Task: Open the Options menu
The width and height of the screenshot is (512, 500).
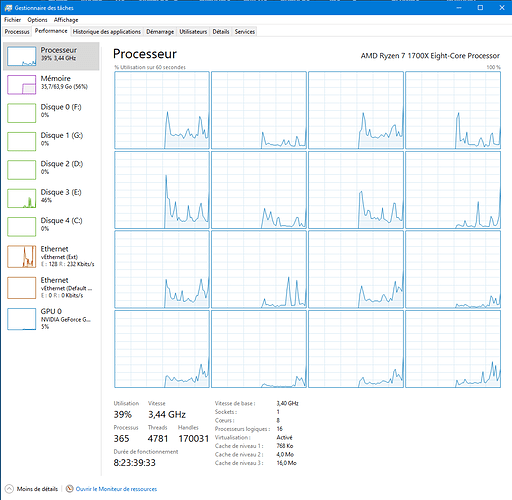Action: point(37,20)
